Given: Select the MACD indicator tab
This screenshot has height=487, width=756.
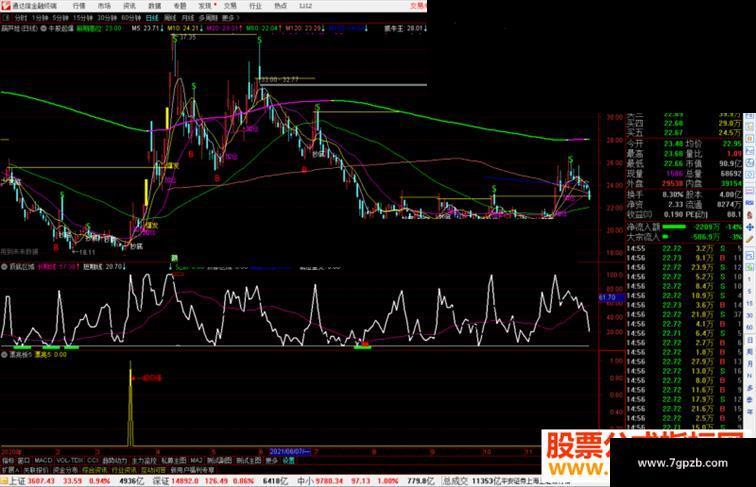Looking at the screenshot, I should 43,461.
